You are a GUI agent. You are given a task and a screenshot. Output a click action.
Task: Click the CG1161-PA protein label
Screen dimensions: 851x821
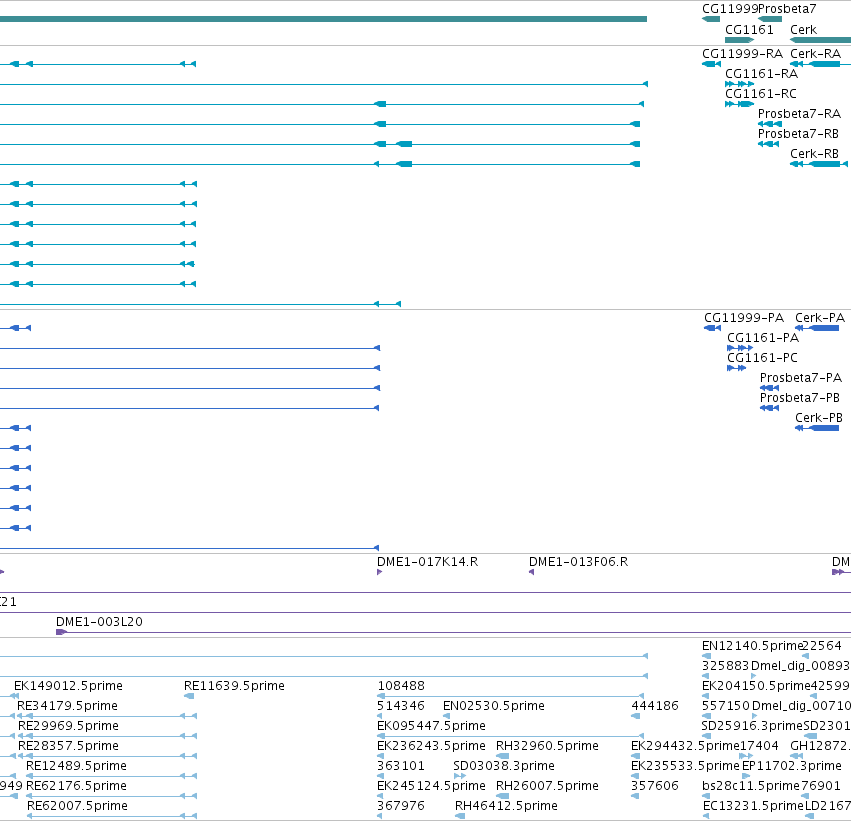763,338
